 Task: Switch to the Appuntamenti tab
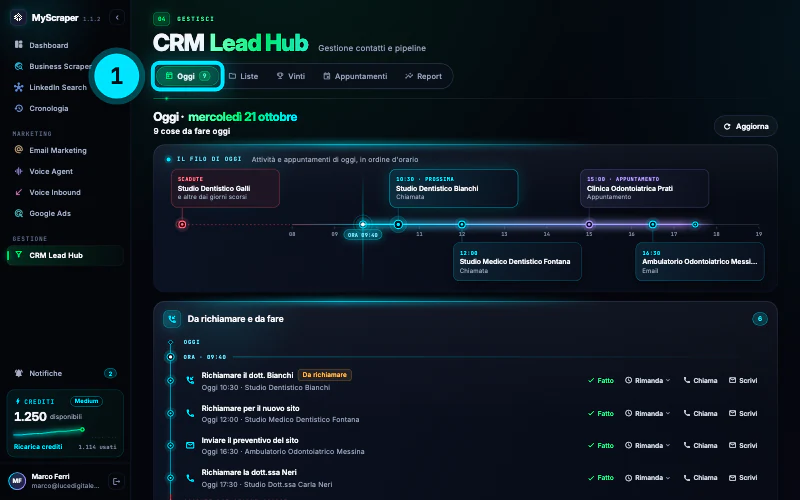click(x=355, y=76)
